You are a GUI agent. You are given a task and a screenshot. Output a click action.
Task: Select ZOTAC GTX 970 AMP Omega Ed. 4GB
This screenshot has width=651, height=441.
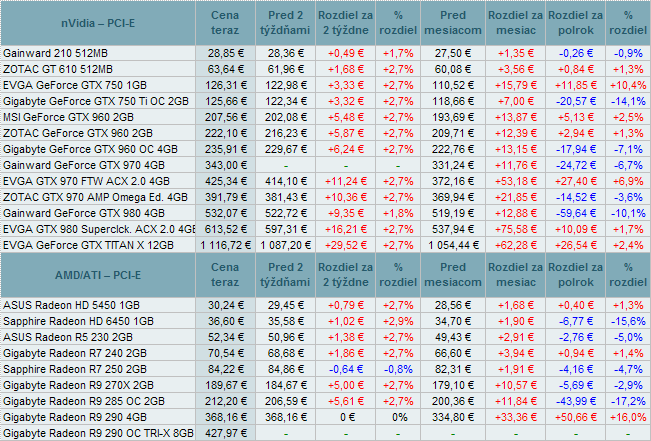tap(95, 197)
